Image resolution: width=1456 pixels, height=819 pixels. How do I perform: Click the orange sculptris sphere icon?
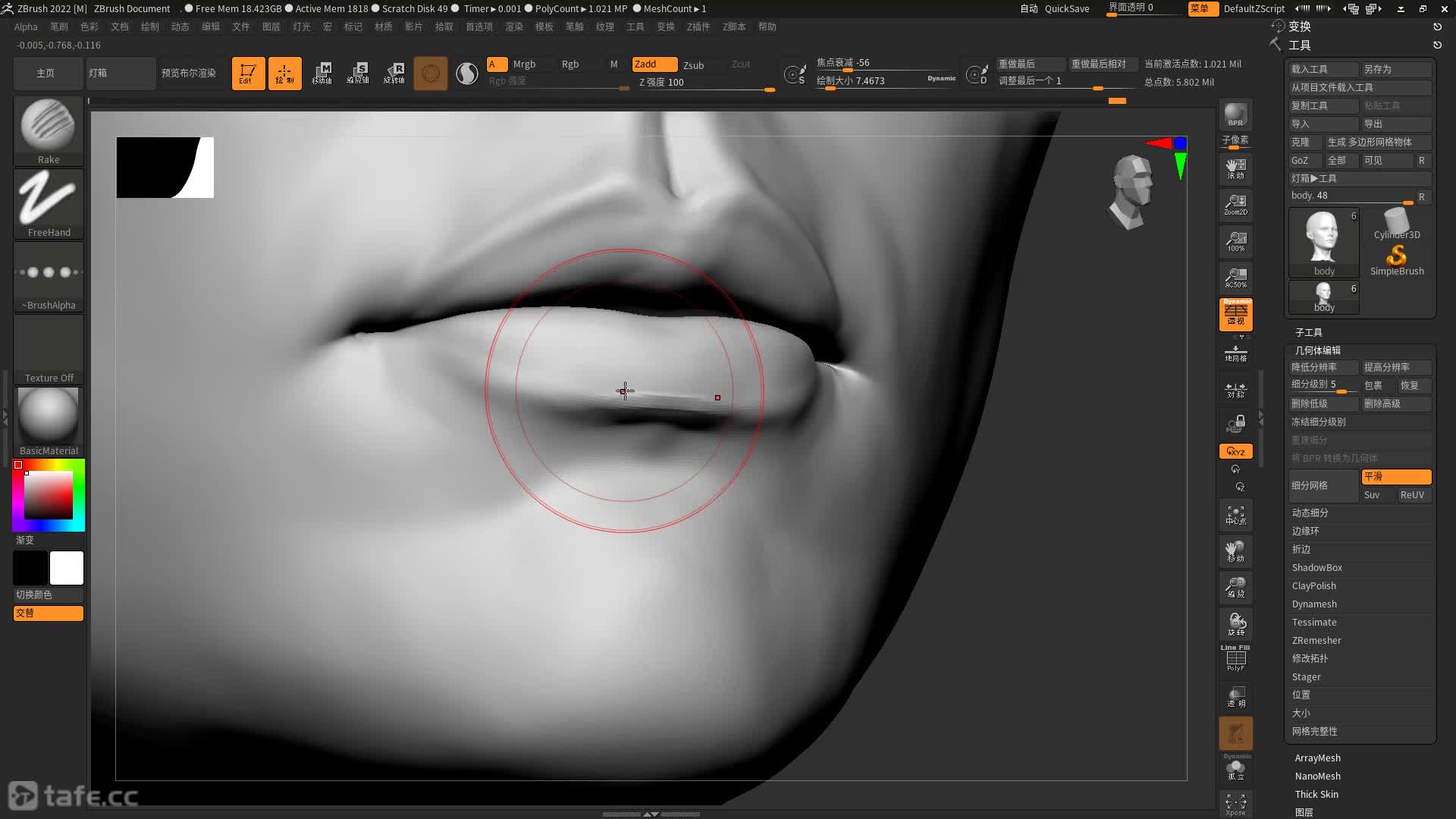(431, 74)
